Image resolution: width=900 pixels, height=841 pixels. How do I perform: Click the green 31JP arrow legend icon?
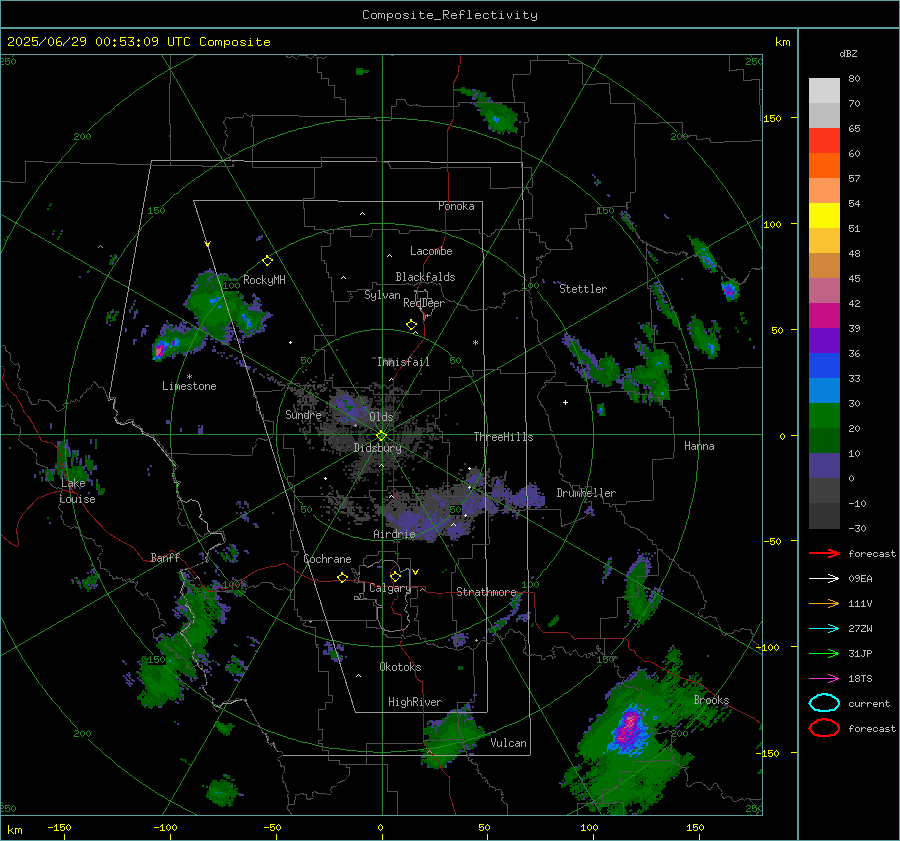pyautogui.click(x=824, y=653)
